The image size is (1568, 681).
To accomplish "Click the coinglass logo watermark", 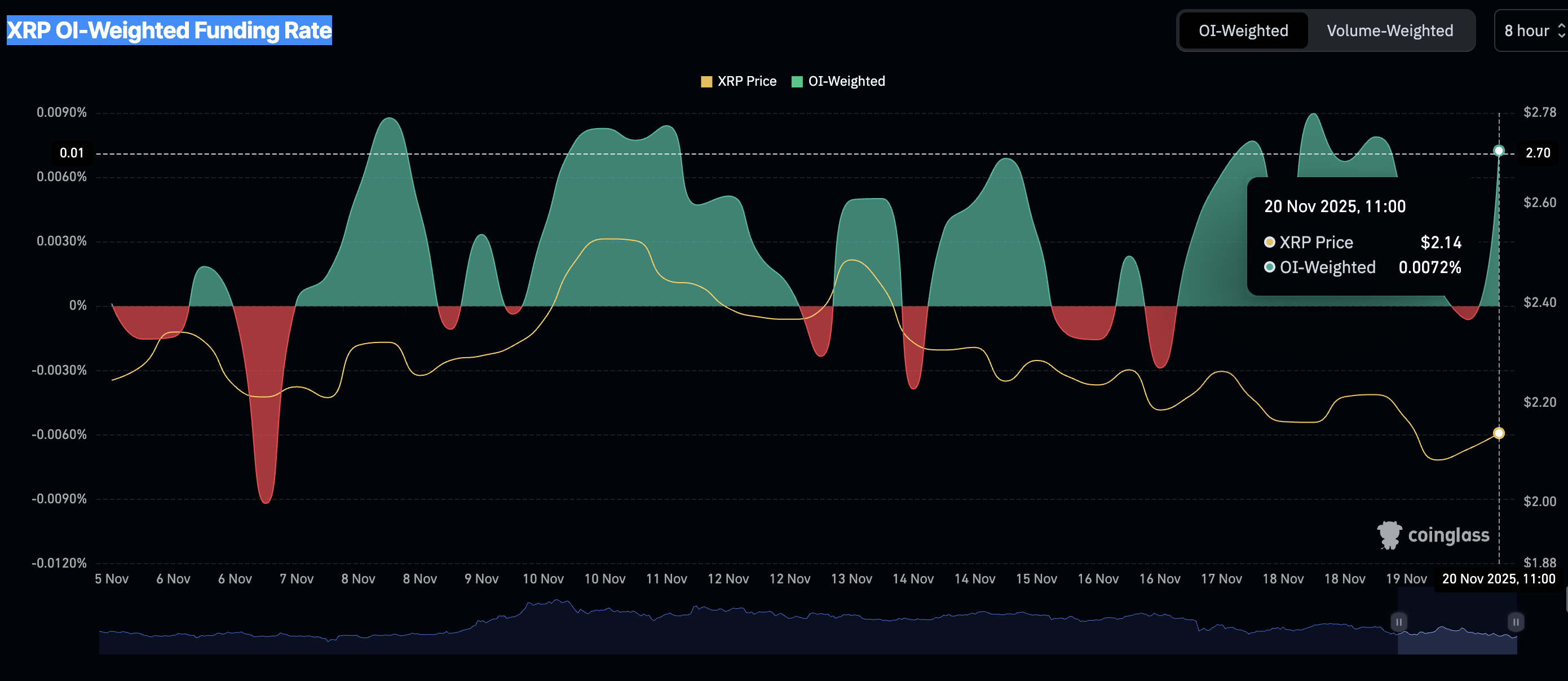I will pos(1433,535).
